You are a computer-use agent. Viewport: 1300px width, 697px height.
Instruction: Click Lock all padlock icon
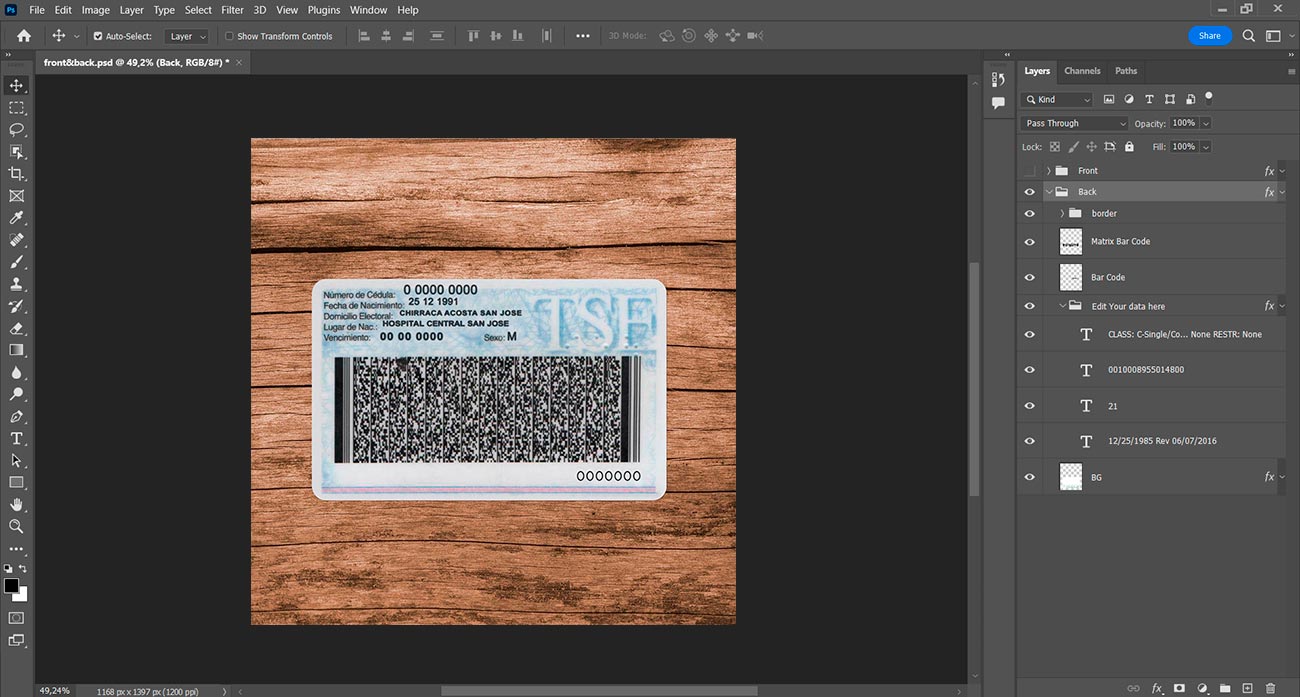(x=1129, y=146)
